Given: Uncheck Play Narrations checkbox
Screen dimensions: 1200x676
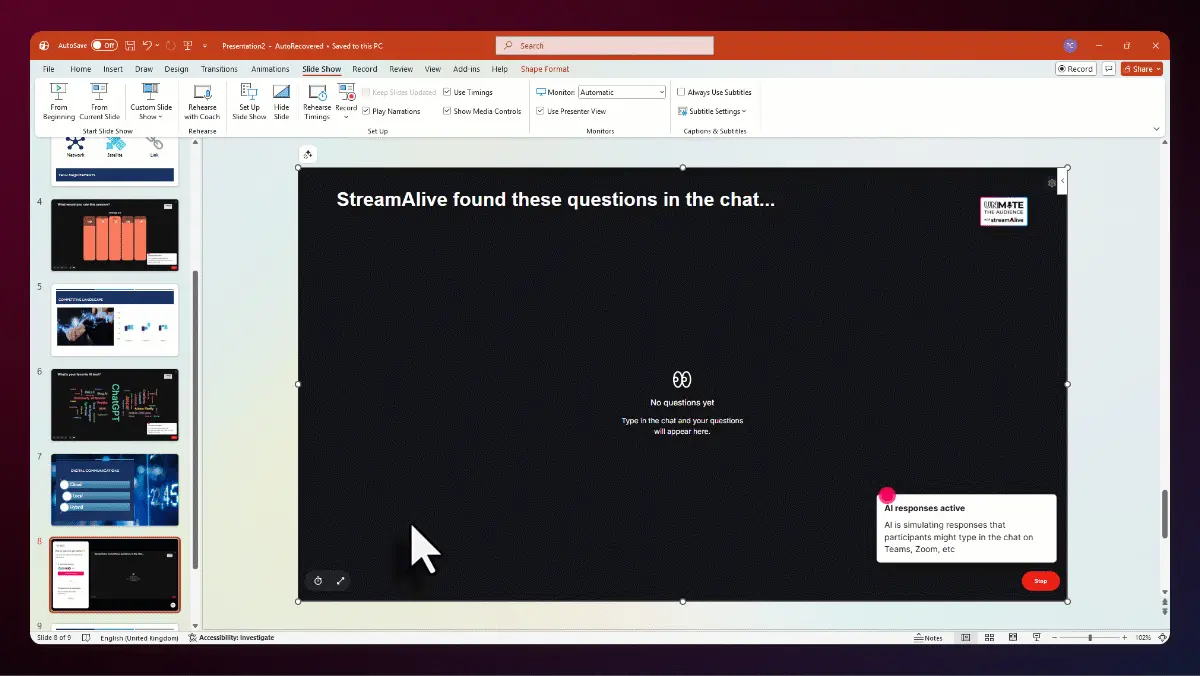Looking at the screenshot, I should tap(366, 111).
